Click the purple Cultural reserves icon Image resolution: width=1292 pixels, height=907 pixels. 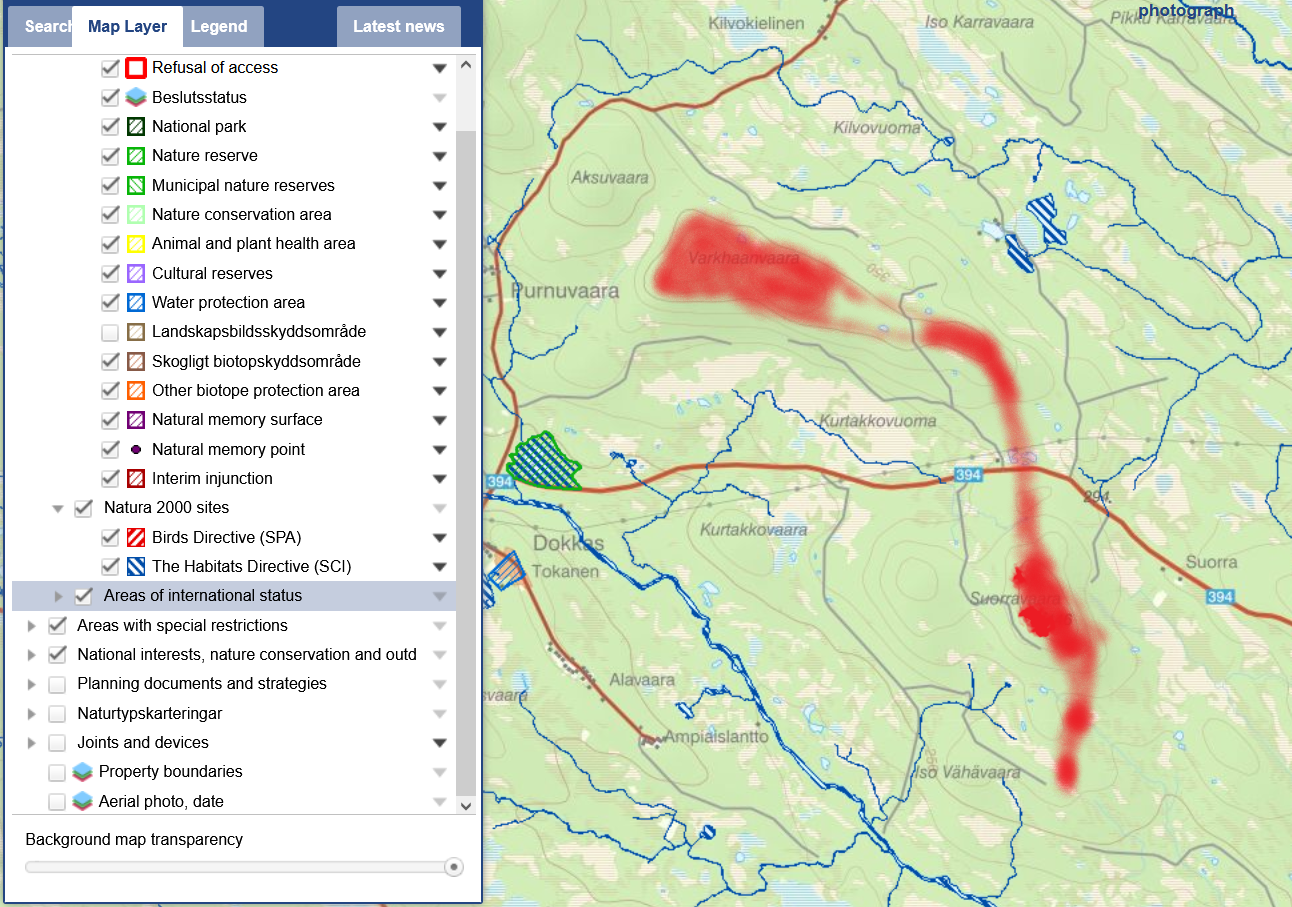pyautogui.click(x=136, y=274)
